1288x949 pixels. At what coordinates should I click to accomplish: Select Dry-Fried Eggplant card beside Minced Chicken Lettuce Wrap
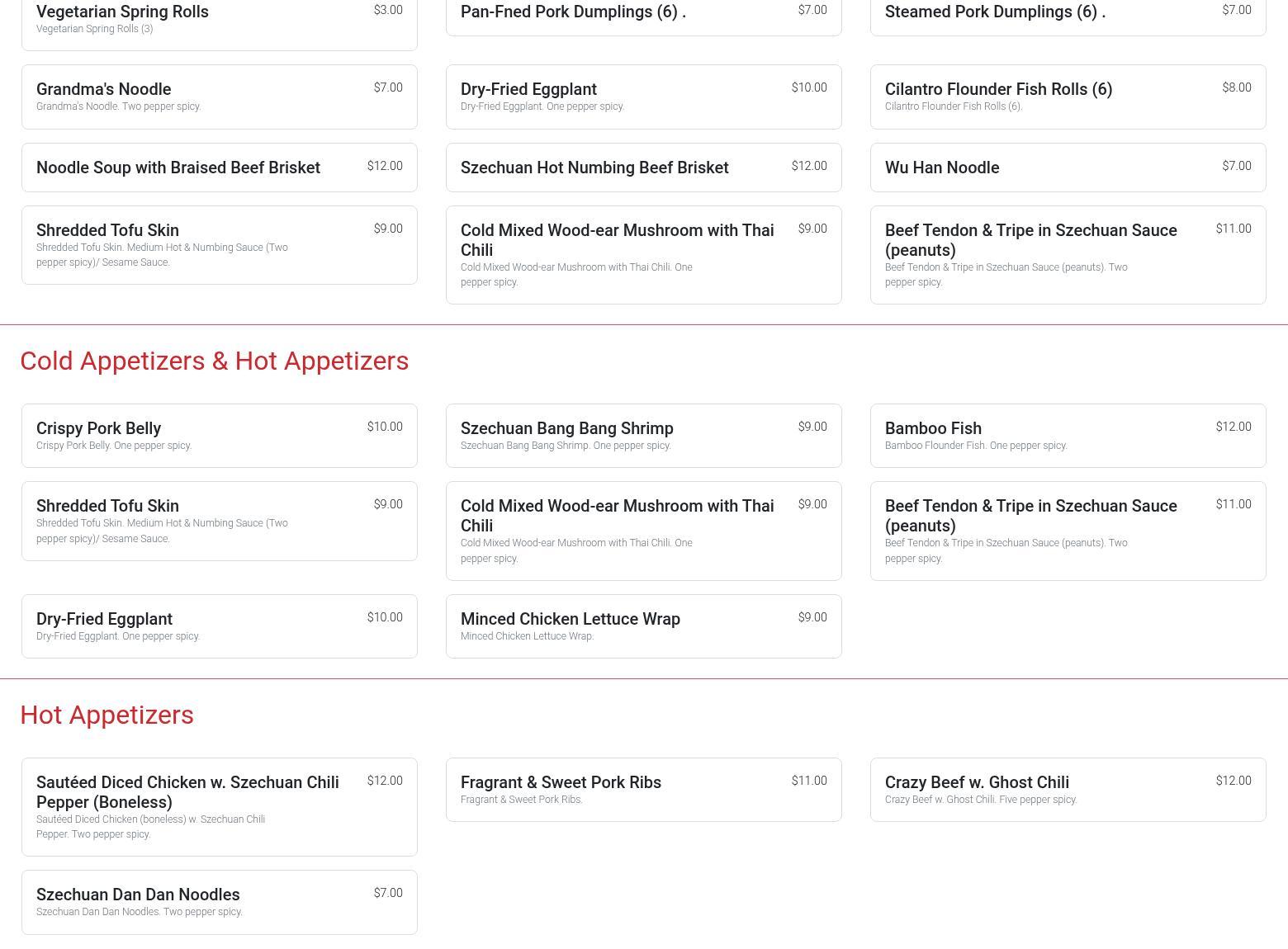pos(219,626)
